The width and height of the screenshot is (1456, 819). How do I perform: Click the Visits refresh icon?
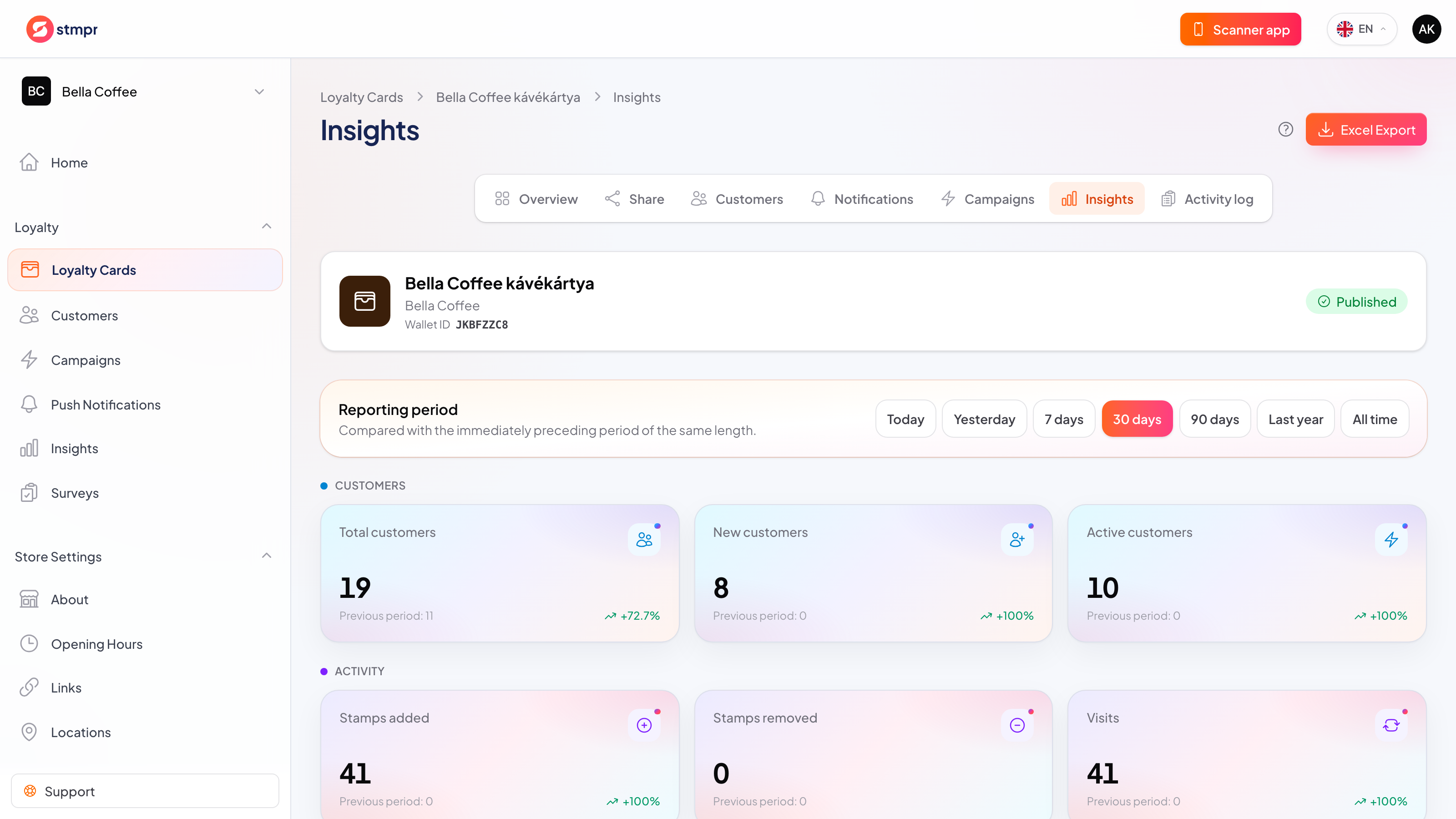1391,725
